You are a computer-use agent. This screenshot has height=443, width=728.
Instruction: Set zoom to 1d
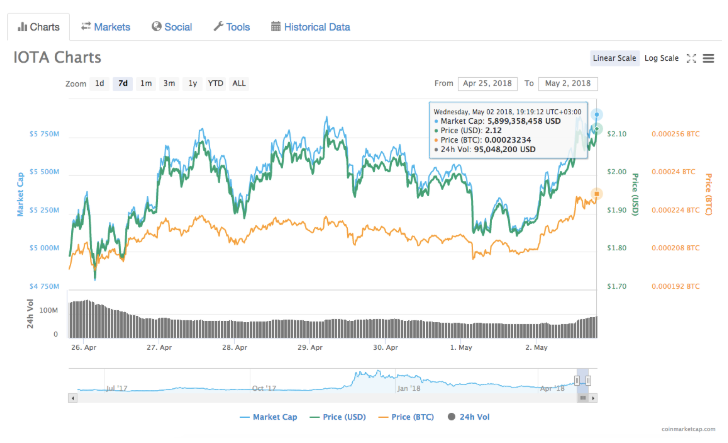[x=100, y=84]
